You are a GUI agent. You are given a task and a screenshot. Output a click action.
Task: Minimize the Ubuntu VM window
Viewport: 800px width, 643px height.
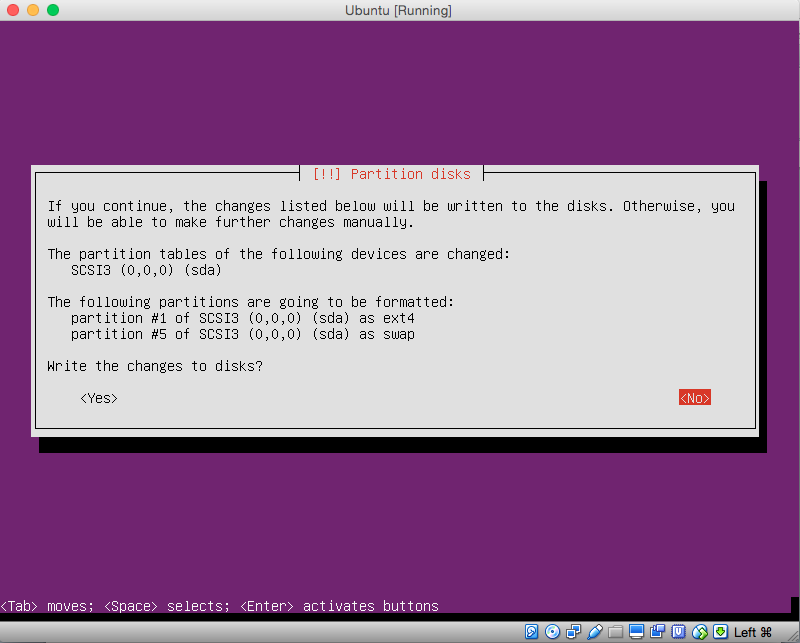click(x=33, y=10)
